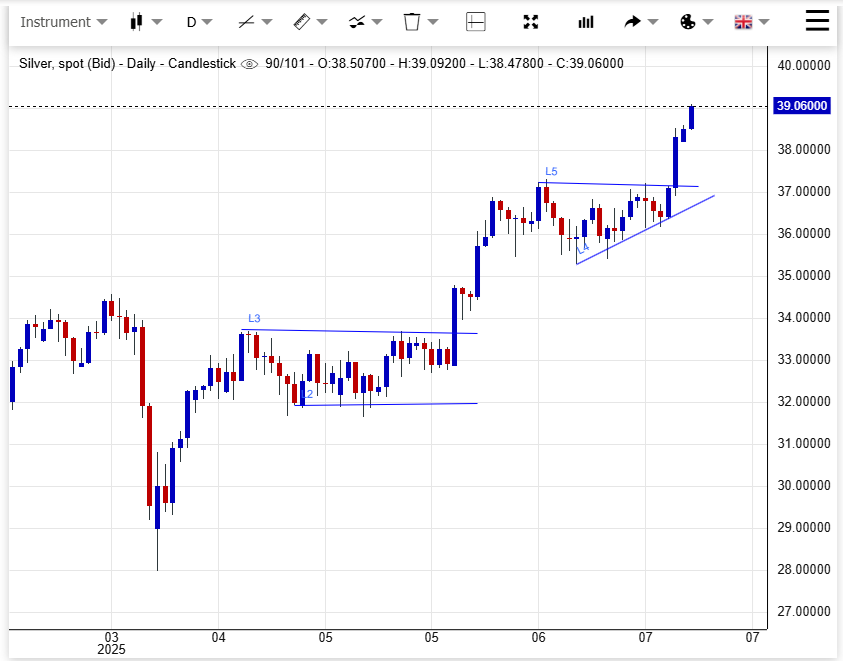Select the L3 trend line label
The image size is (843, 661).
(x=254, y=319)
